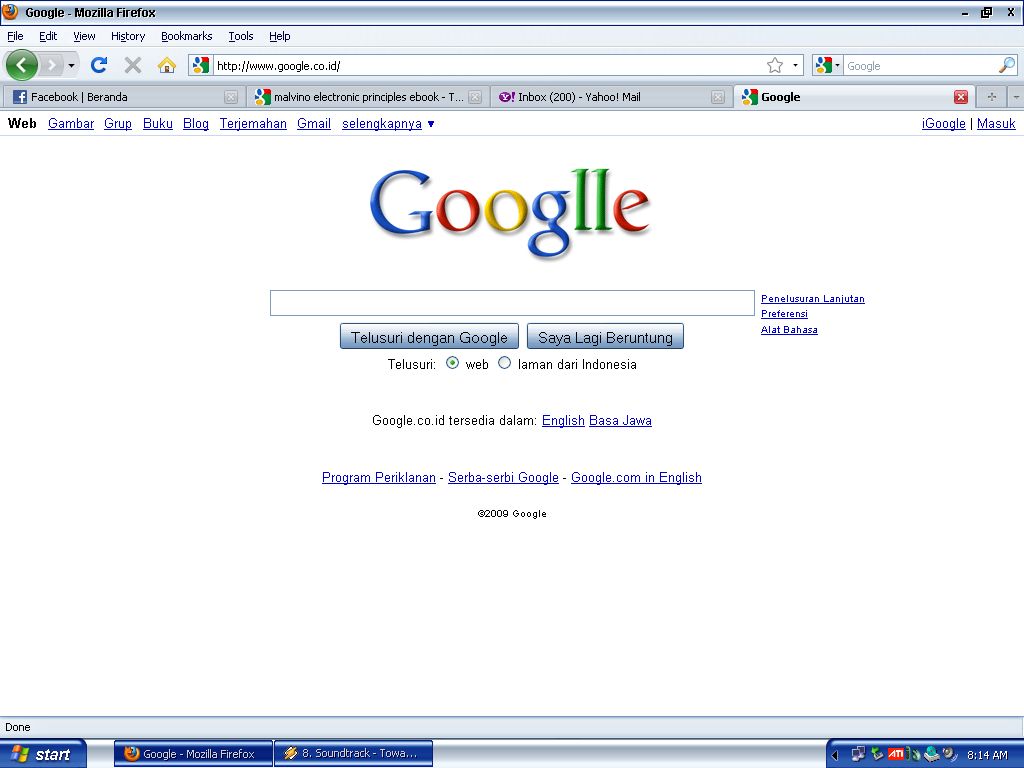Switch to the malvino electronic principles tab
The width and height of the screenshot is (1024, 768).
tap(368, 97)
